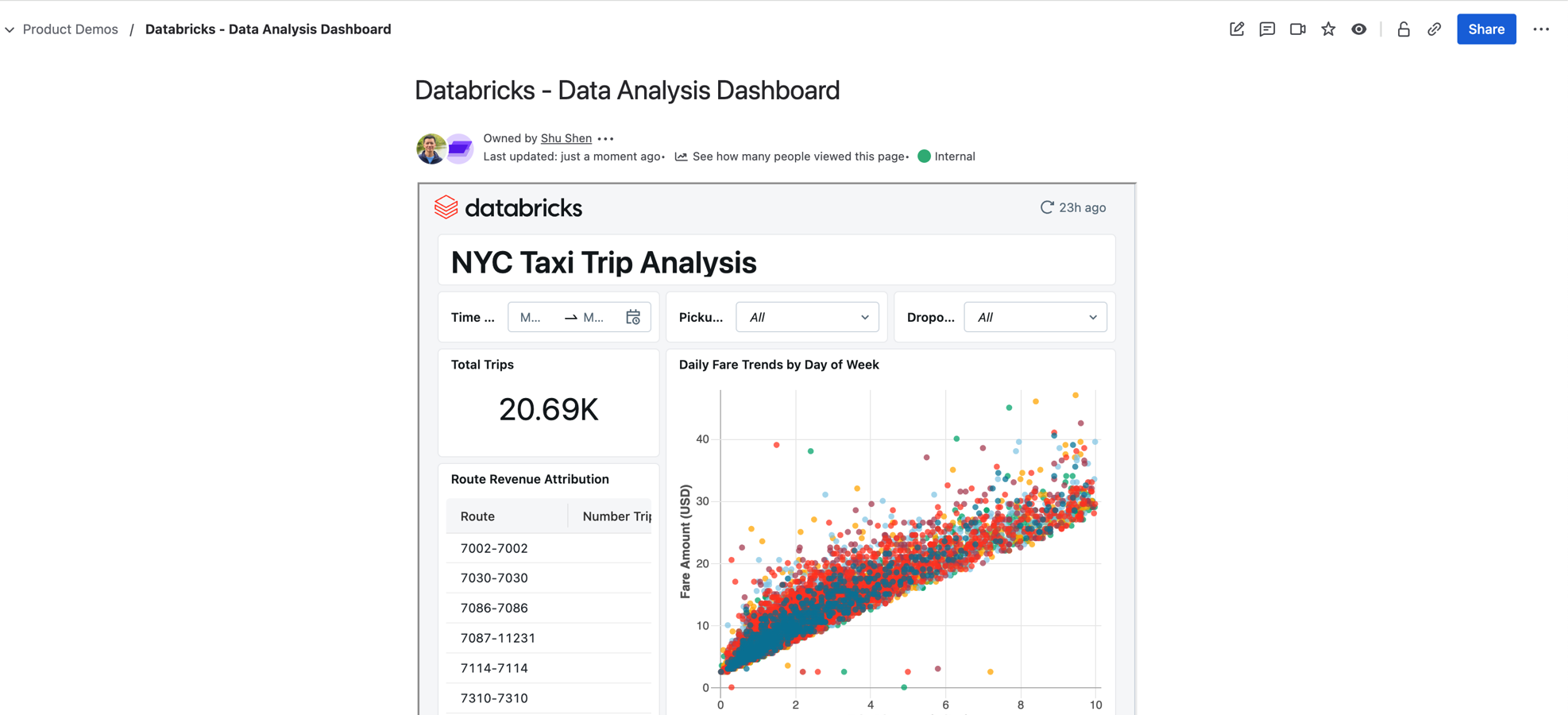Image resolution: width=1568 pixels, height=715 pixels.
Task: Toggle the watch page eye icon
Action: tap(1359, 29)
